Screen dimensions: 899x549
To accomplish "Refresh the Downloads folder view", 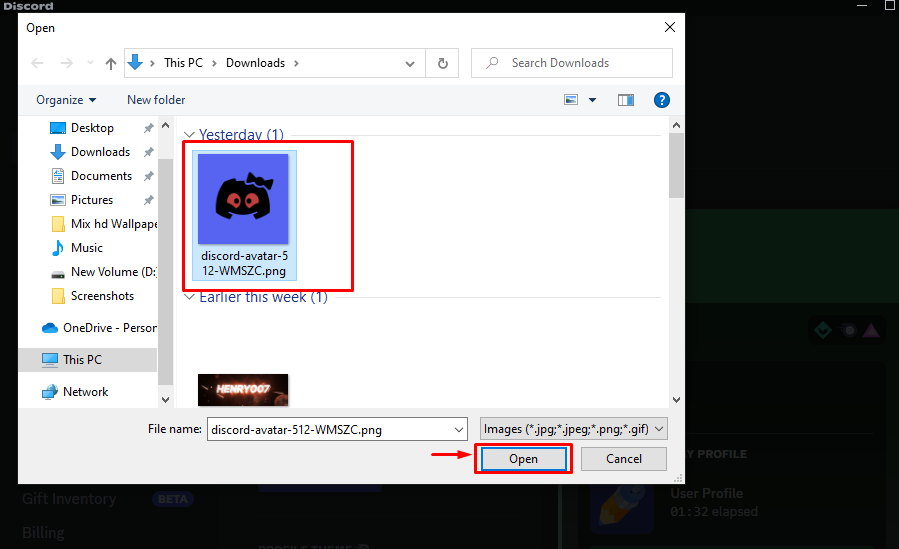I will (x=443, y=63).
